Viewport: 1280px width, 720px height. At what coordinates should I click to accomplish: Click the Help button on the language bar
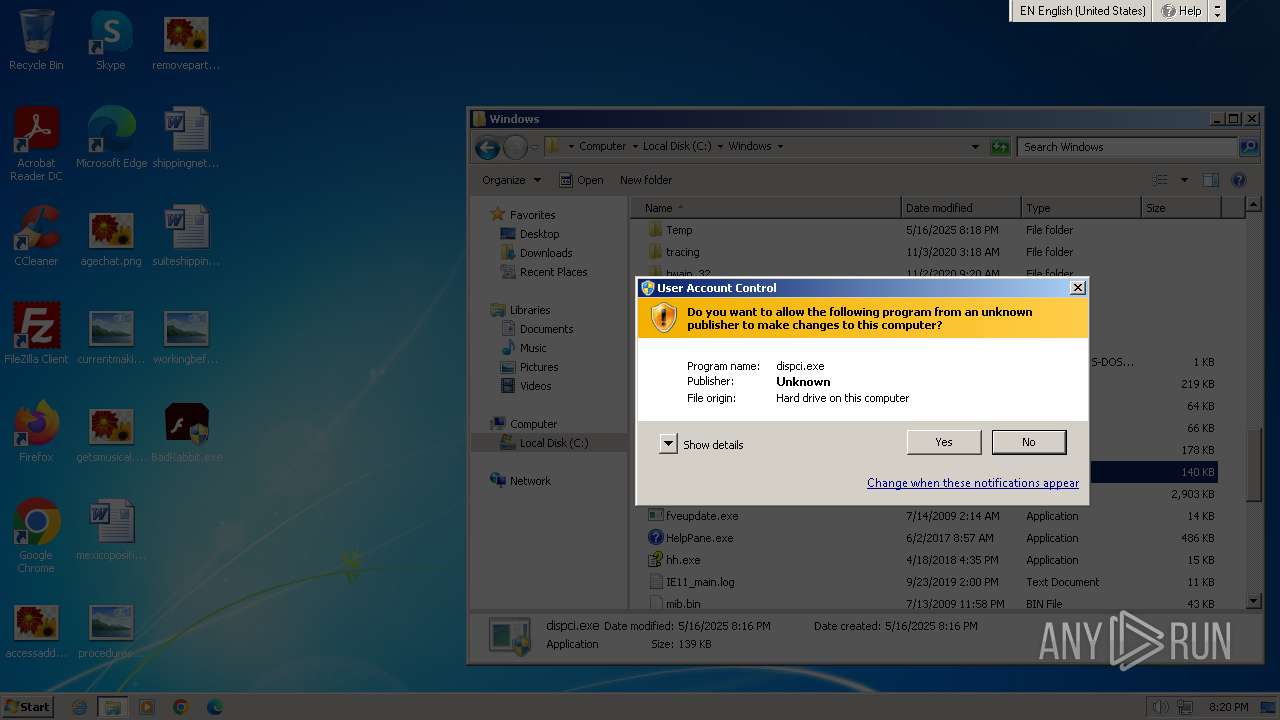pos(1181,11)
